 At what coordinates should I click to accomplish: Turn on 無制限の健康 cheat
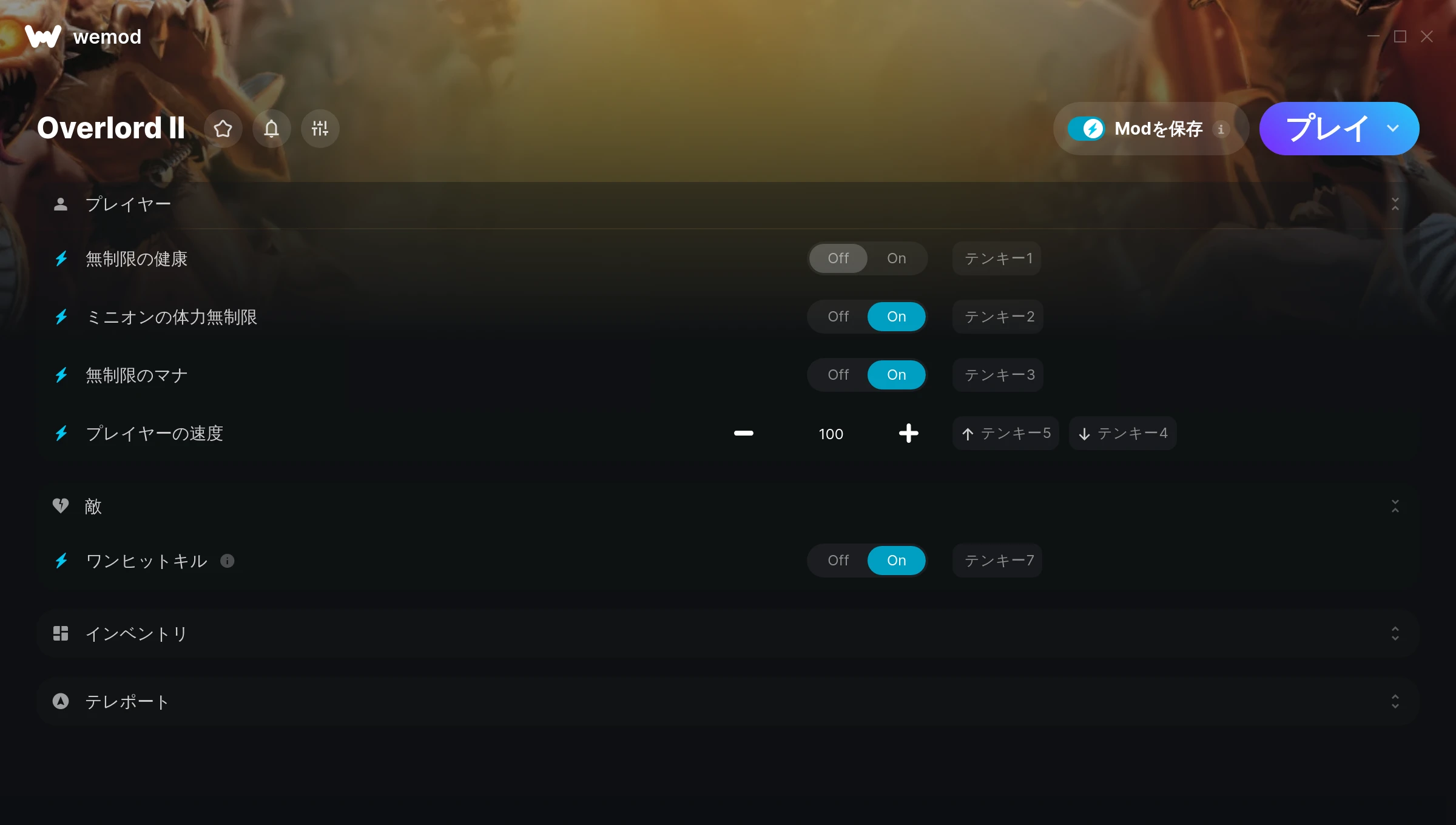(x=896, y=258)
